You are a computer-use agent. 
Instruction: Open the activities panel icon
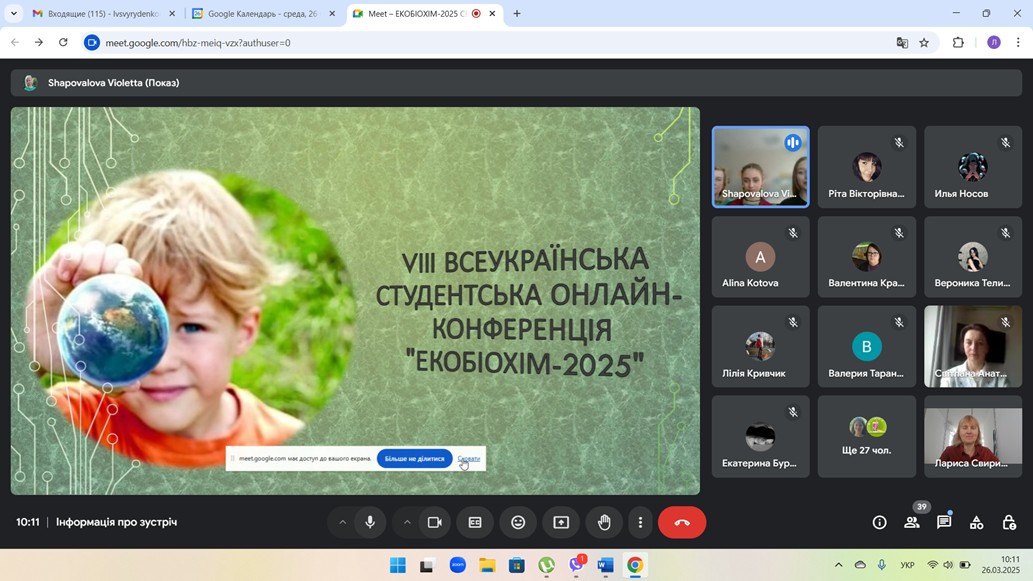click(977, 522)
